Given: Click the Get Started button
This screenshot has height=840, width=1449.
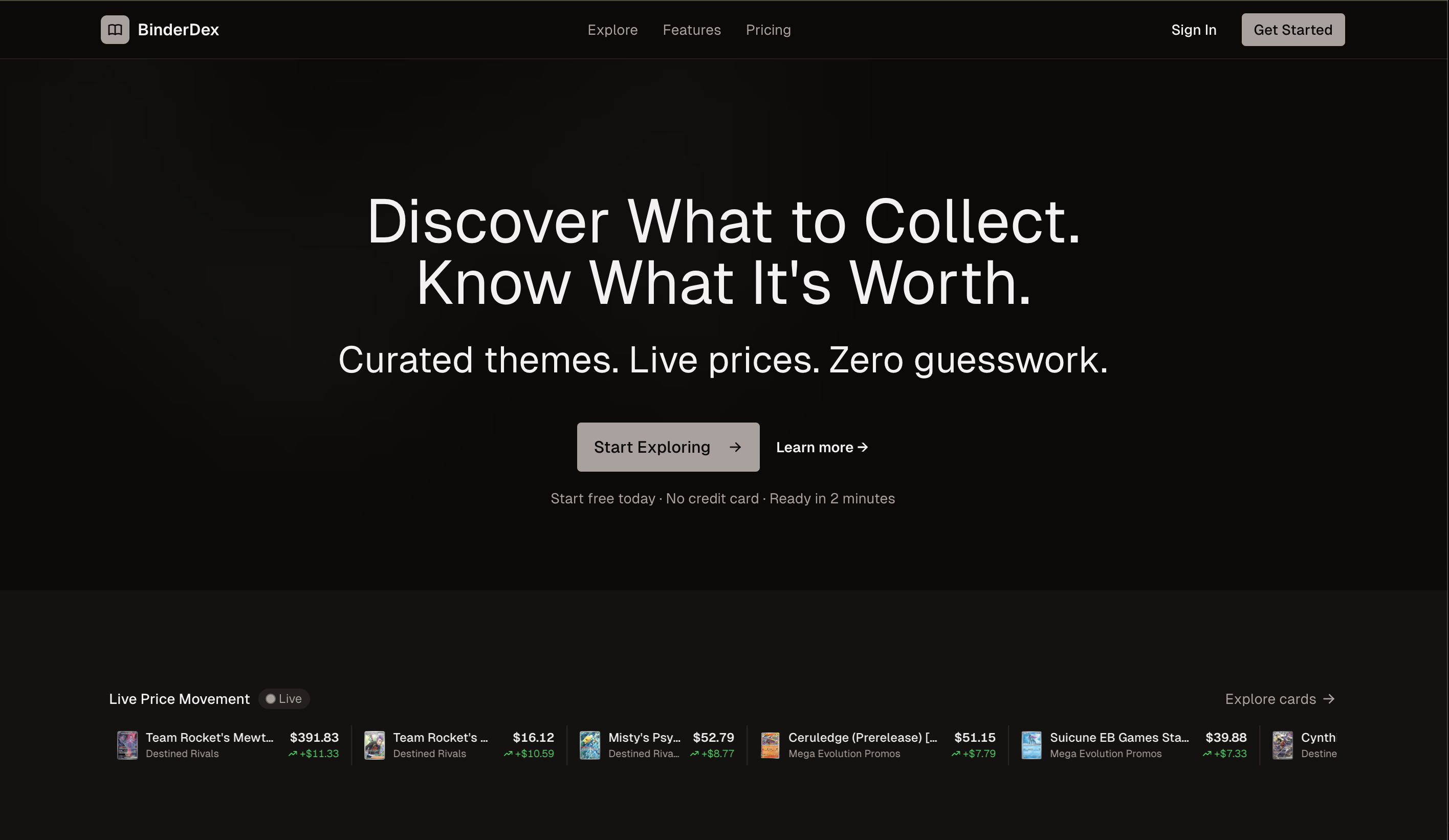Looking at the screenshot, I should (1292, 29).
